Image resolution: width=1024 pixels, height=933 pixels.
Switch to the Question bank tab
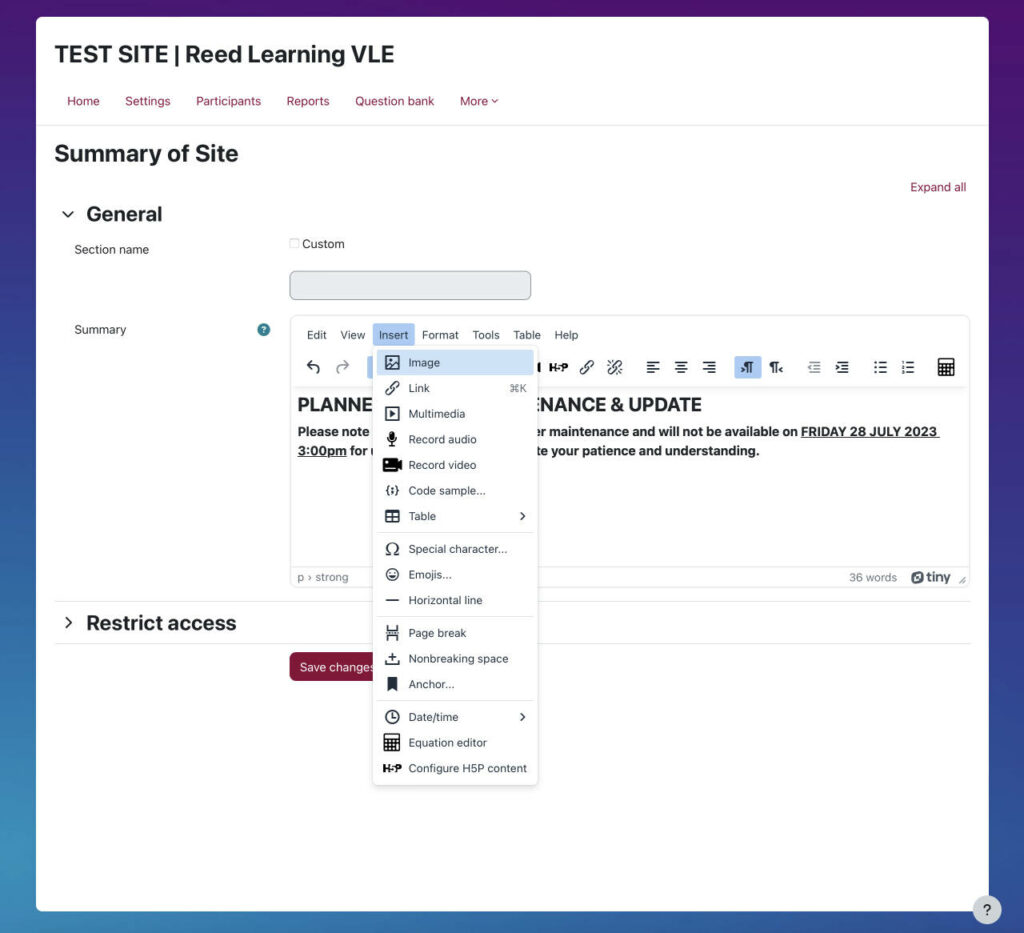[394, 101]
